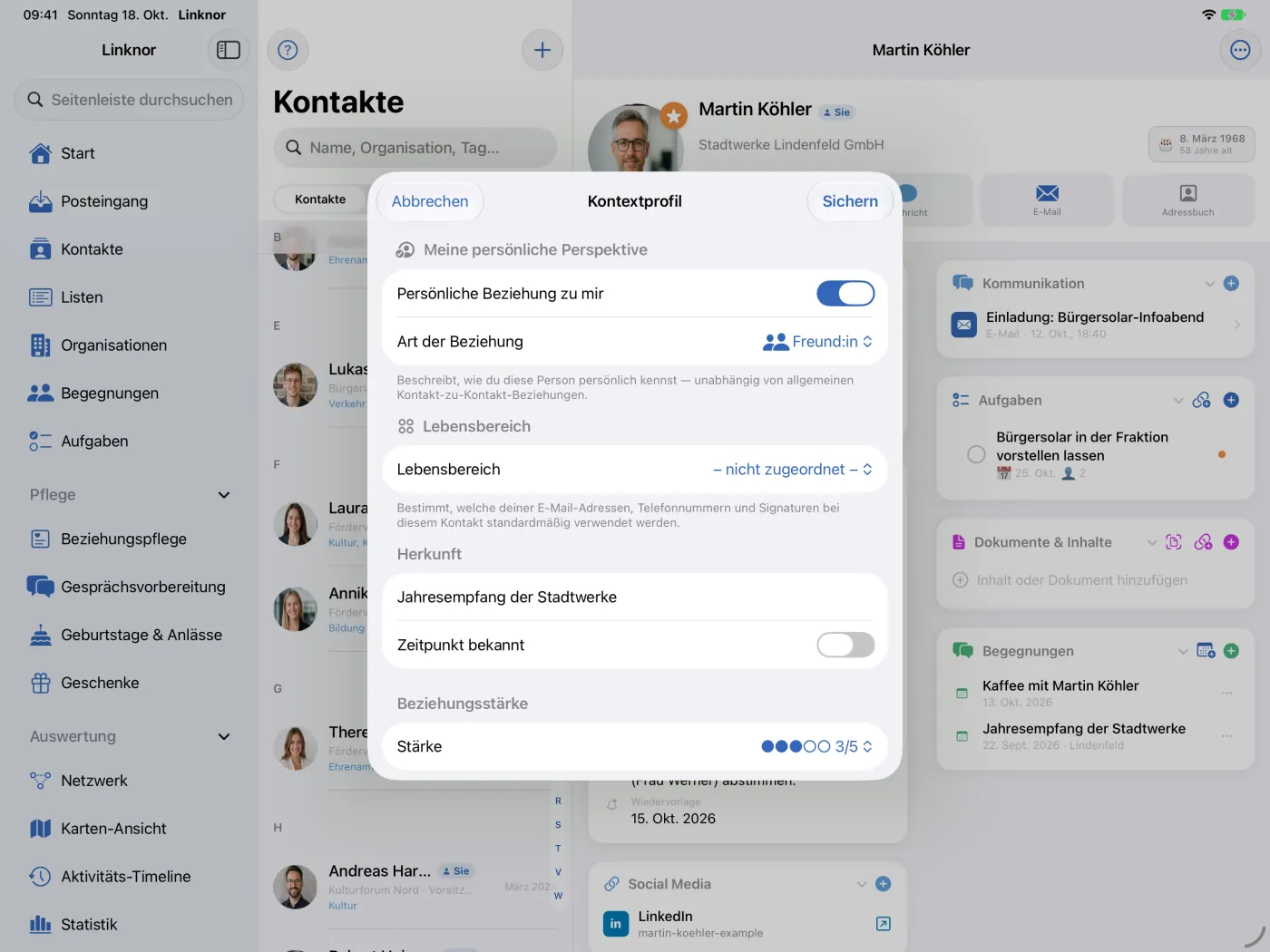Add a new contact with plus icon
This screenshot has height=952, width=1270.
(542, 50)
